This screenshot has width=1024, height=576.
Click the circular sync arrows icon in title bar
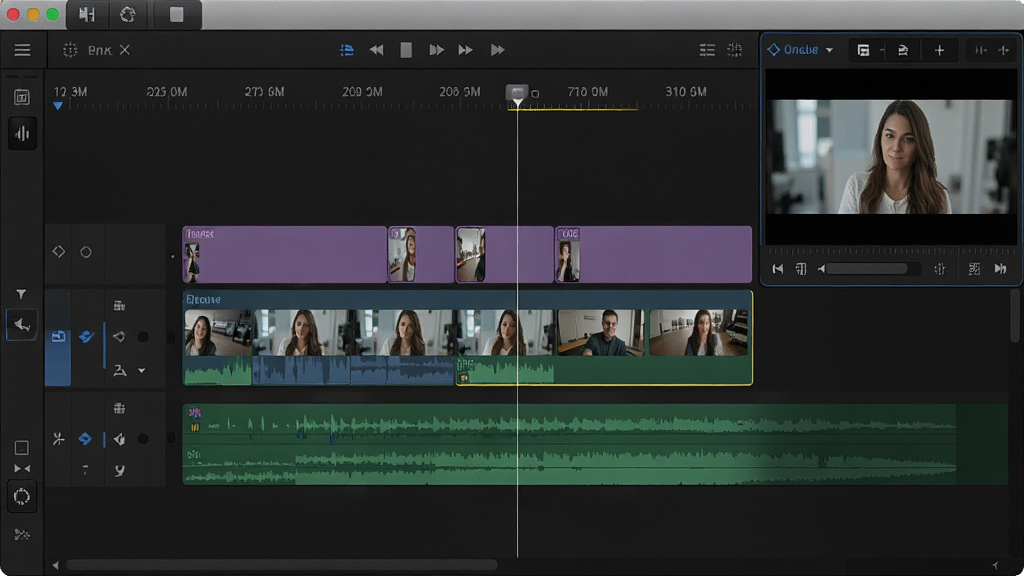(127, 14)
